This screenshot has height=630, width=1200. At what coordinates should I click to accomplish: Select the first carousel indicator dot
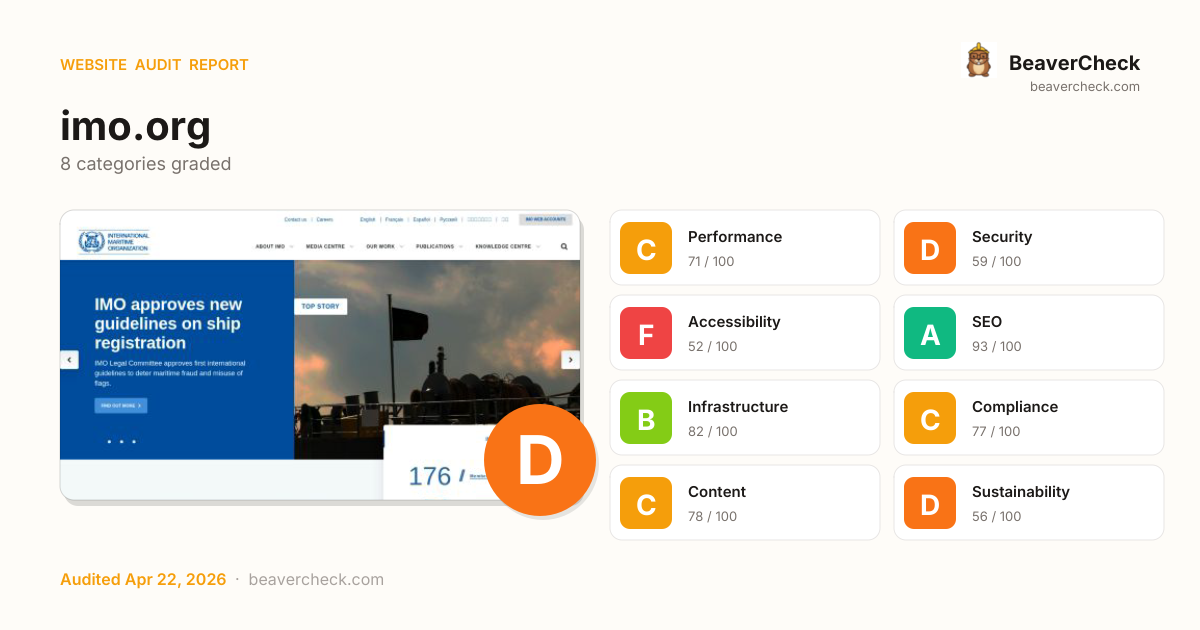[109, 441]
